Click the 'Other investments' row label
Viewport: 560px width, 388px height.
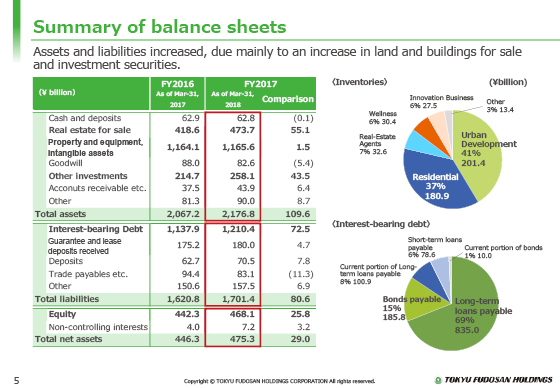coord(88,176)
